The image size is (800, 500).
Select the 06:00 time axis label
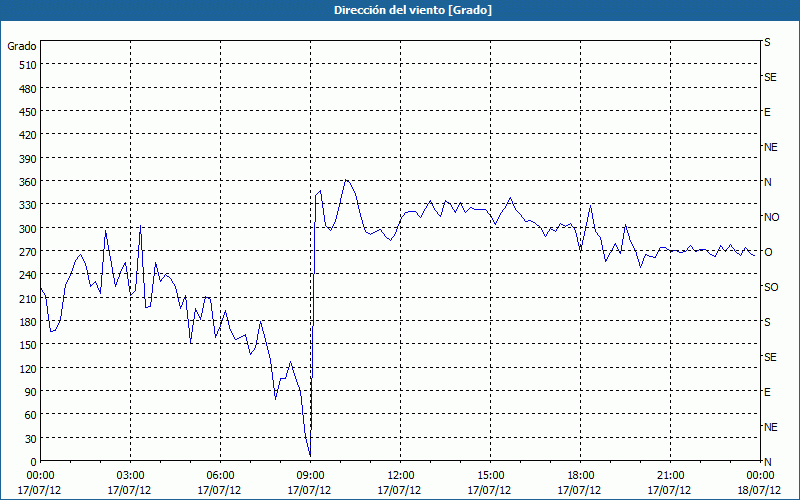coord(220,476)
